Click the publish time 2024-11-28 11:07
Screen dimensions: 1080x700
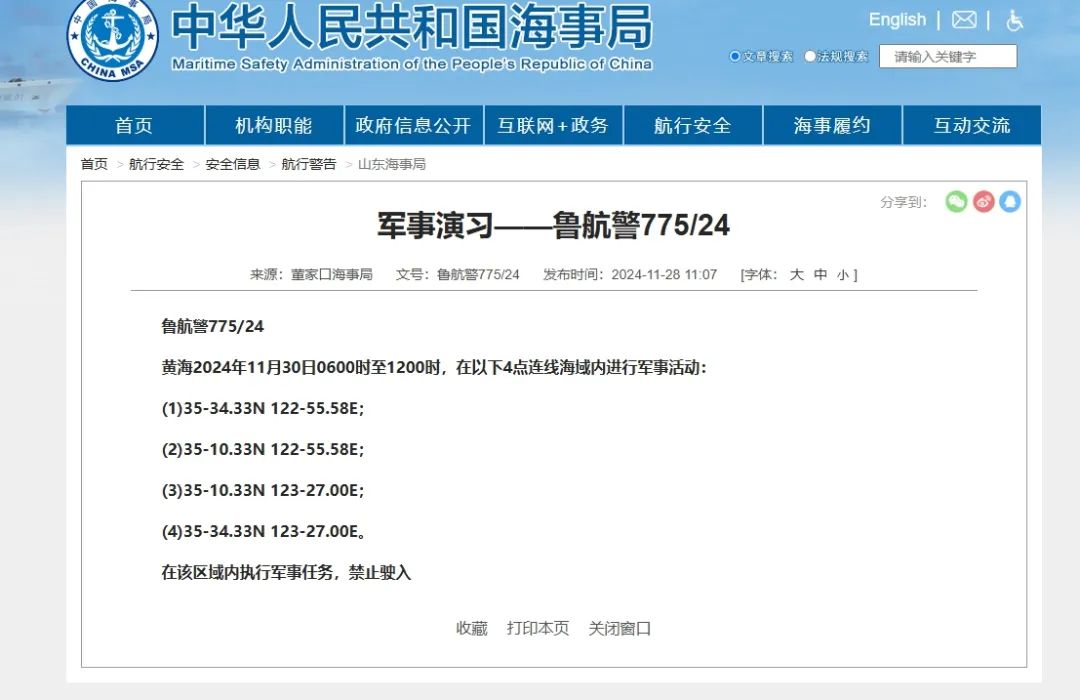click(x=664, y=275)
